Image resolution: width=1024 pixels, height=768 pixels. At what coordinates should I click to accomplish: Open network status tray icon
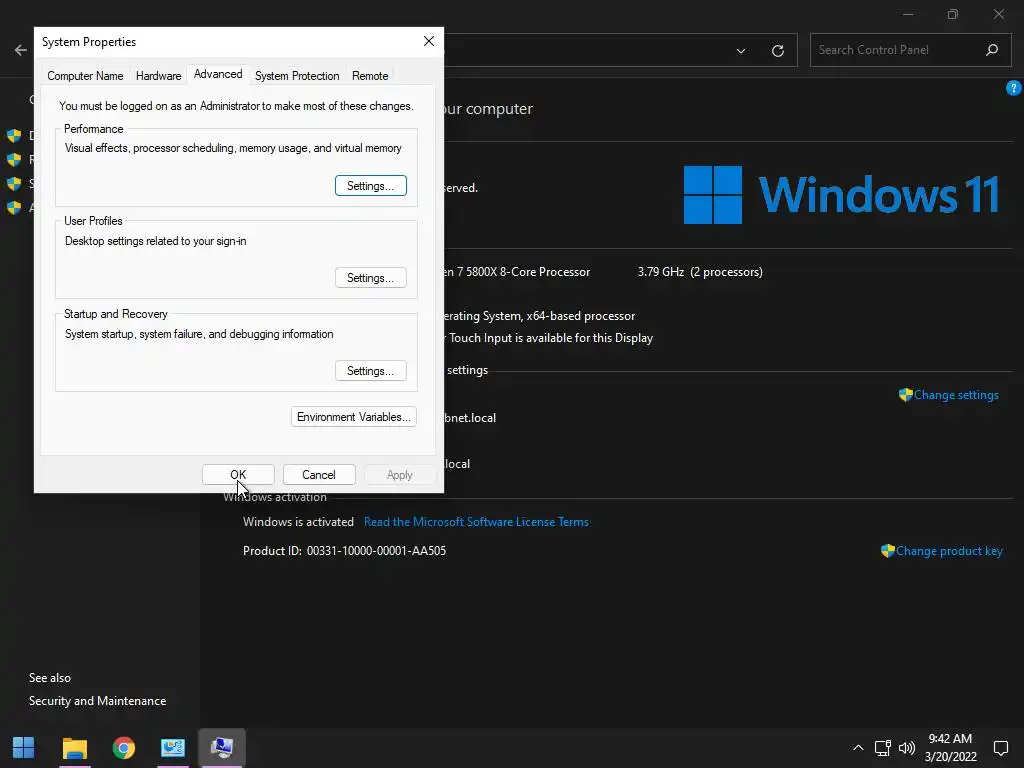pyautogui.click(x=882, y=748)
